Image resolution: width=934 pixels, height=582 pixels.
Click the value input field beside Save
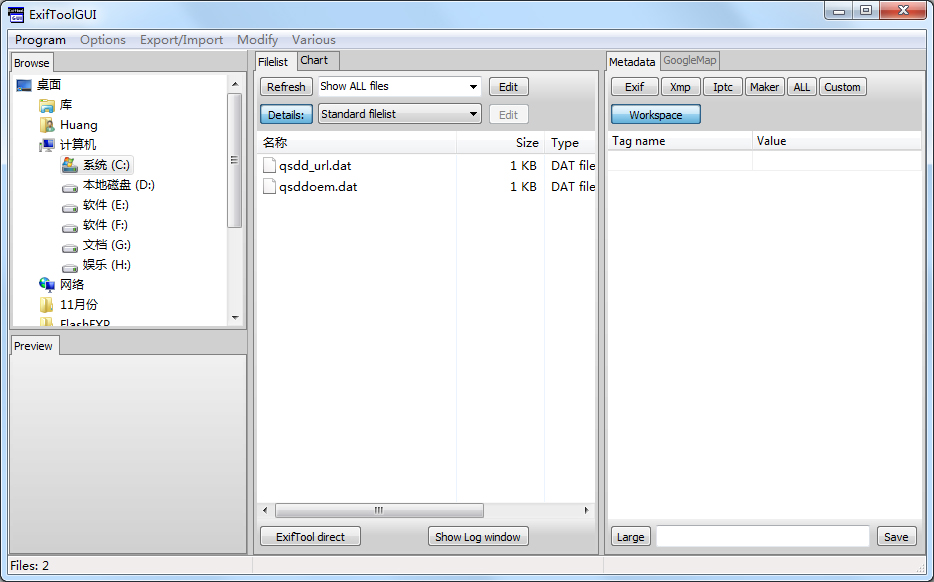(762, 537)
